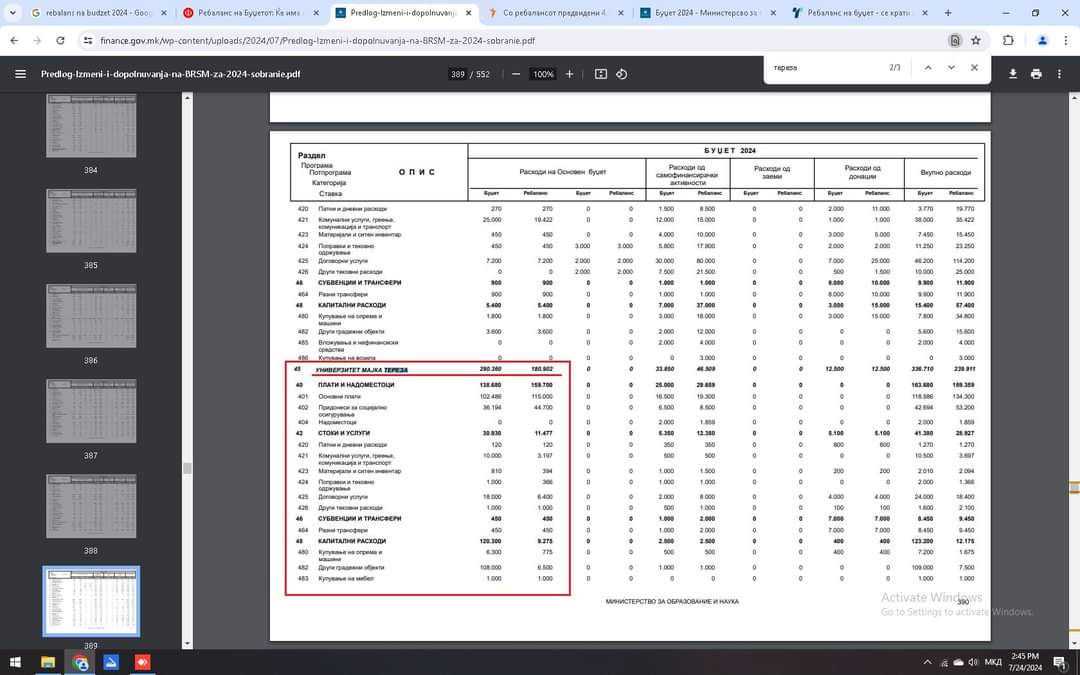Screen dimensions: 1080x675
Task: Bookmark this page with star icon
Action: [975, 41]
